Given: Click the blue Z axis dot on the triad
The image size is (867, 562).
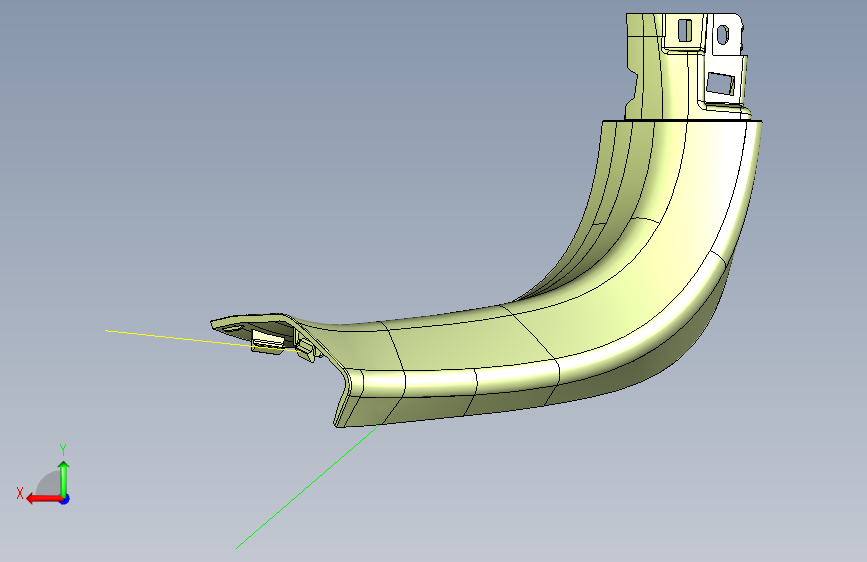Looking at the screenshot, I should pyautogui.click(x=65, y=499).
